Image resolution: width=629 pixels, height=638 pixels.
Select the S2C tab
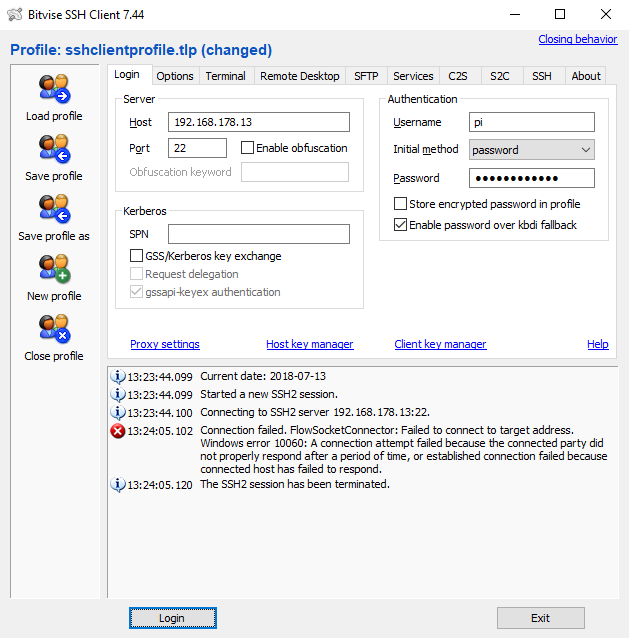point(500,76)
